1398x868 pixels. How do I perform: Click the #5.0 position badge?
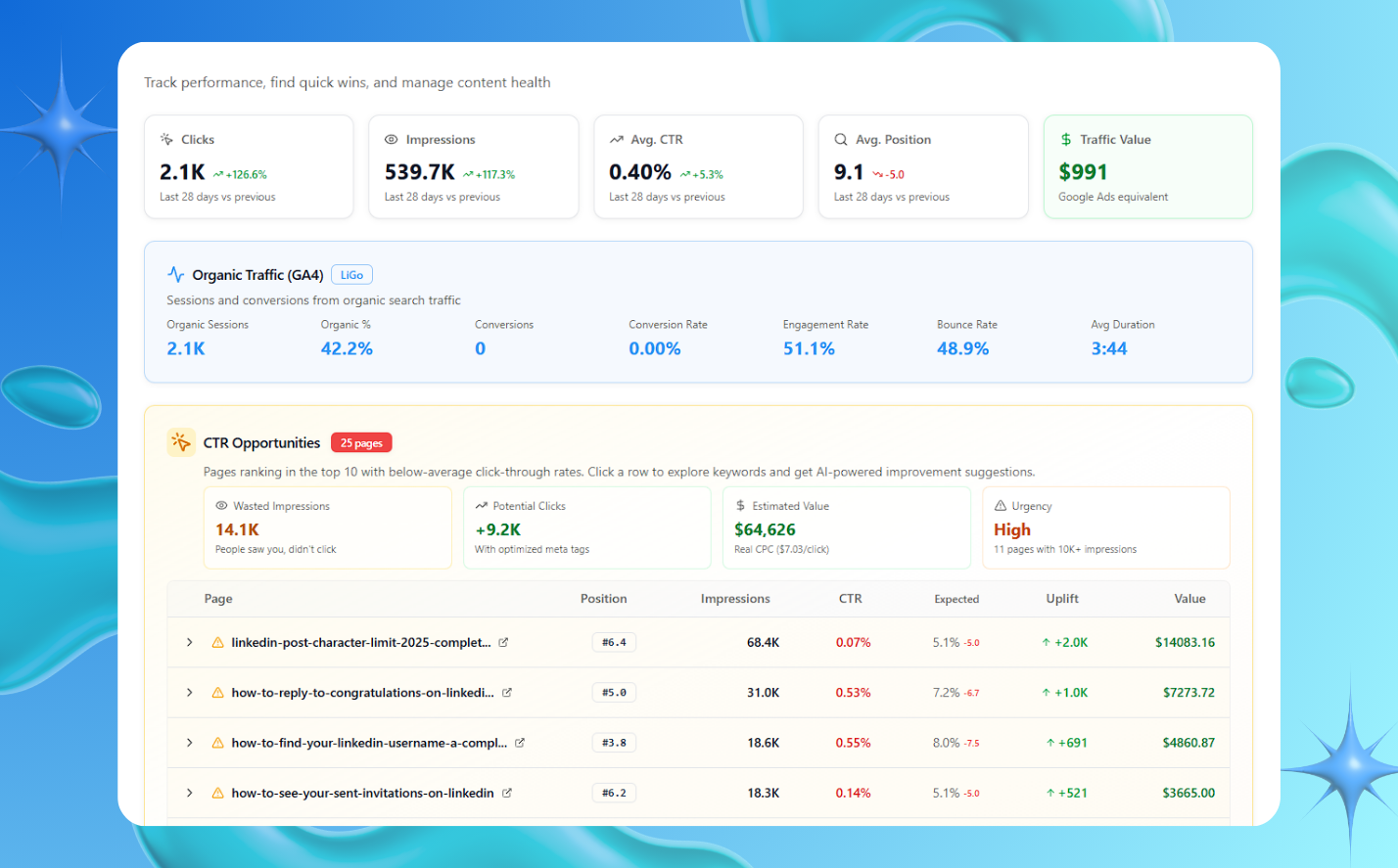pos(614,693)
